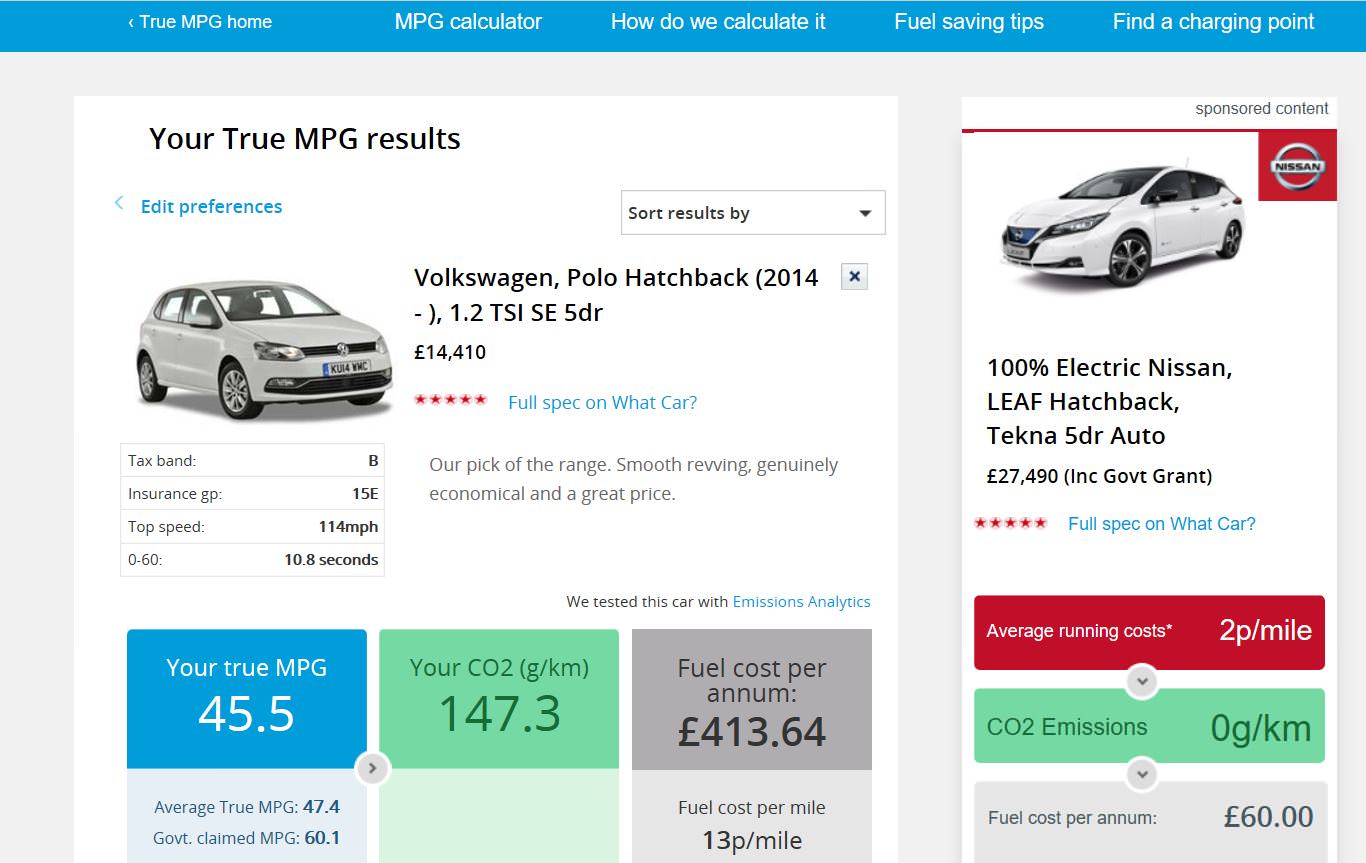This screenshot has height=863, width=1366.
Task: Click the £27,490 (Inc Govt Grant) price
Action: point(1099,476)
